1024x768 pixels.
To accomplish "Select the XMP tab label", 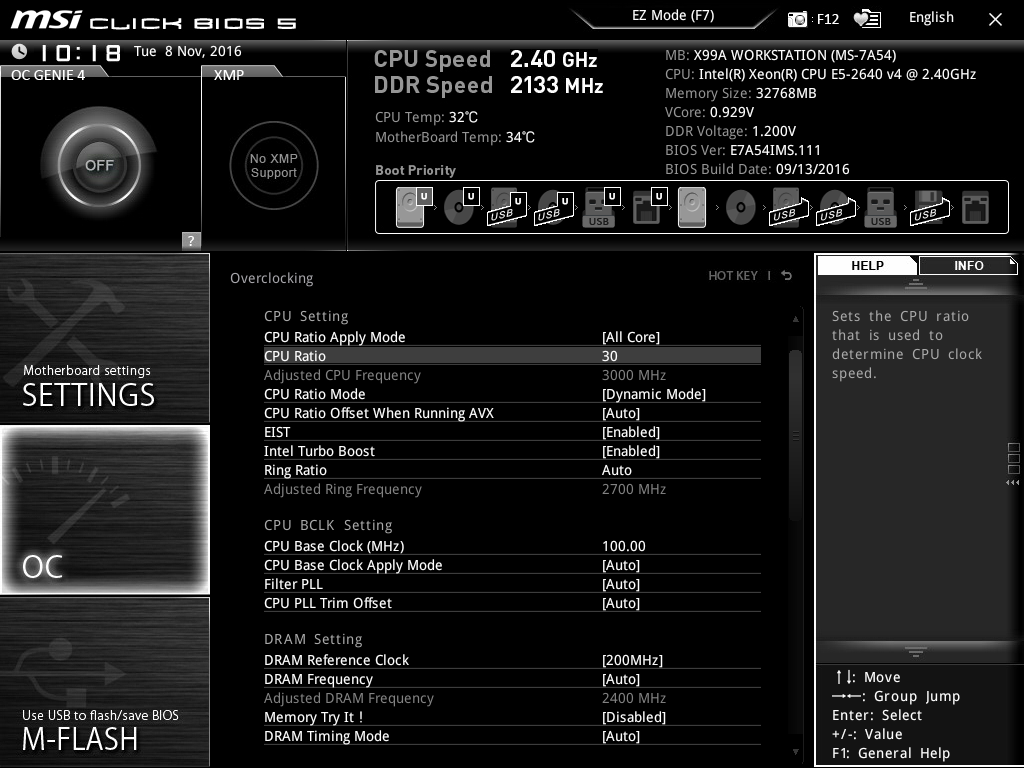I will [229, 74].
